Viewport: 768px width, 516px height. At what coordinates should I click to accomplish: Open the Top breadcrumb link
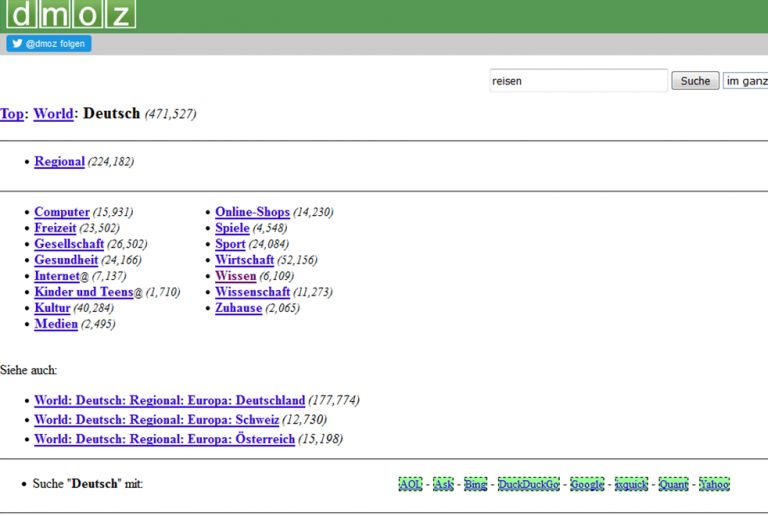12,114
